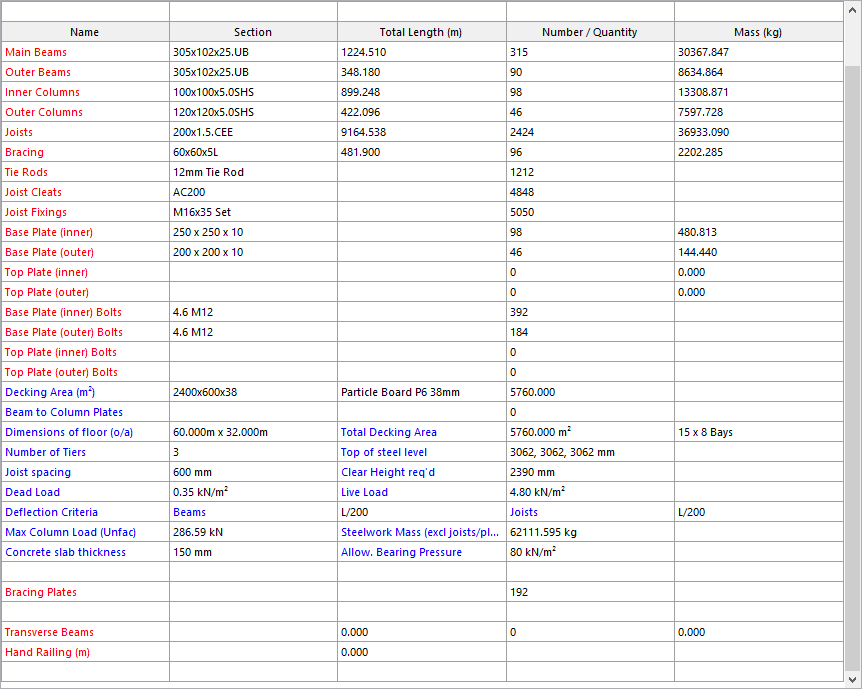Click the vertical scrollbar down arrow

(853, 679)
